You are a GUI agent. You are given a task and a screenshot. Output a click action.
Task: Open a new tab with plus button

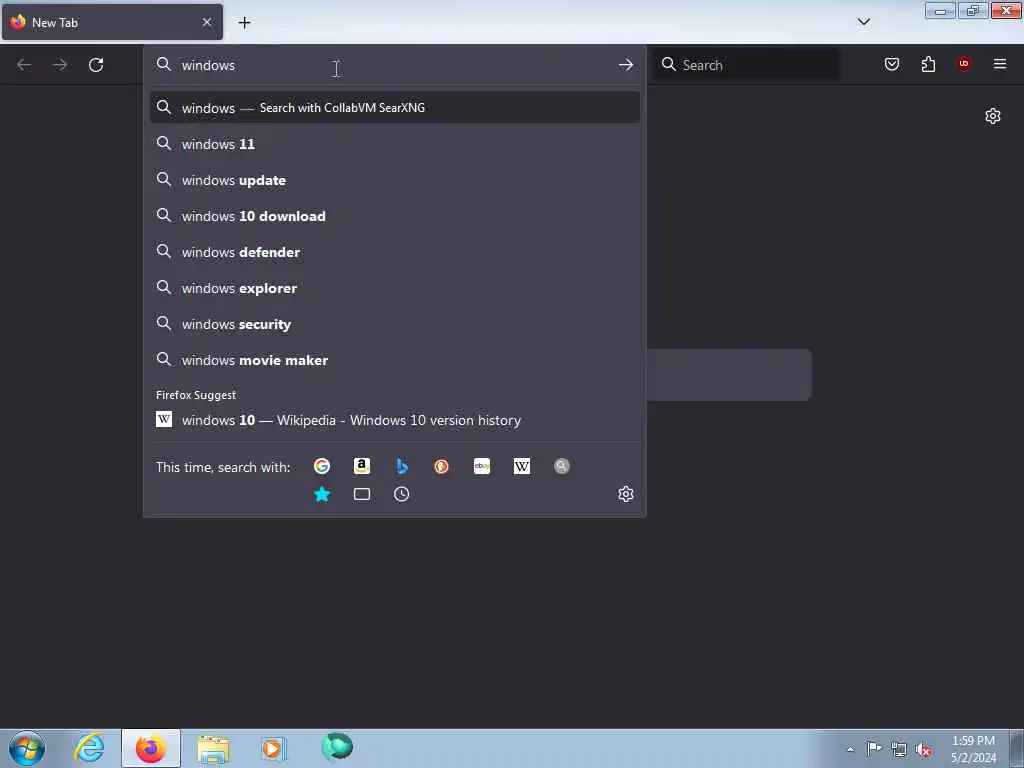click(x=244, y=23)
